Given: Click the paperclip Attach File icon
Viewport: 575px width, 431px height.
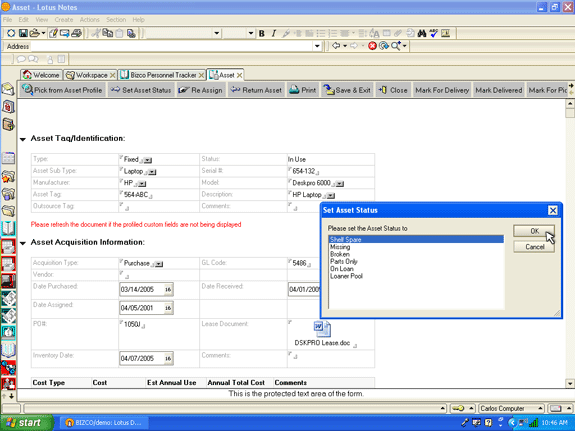Looking at the screenshot, I should [x=398, y=33].
